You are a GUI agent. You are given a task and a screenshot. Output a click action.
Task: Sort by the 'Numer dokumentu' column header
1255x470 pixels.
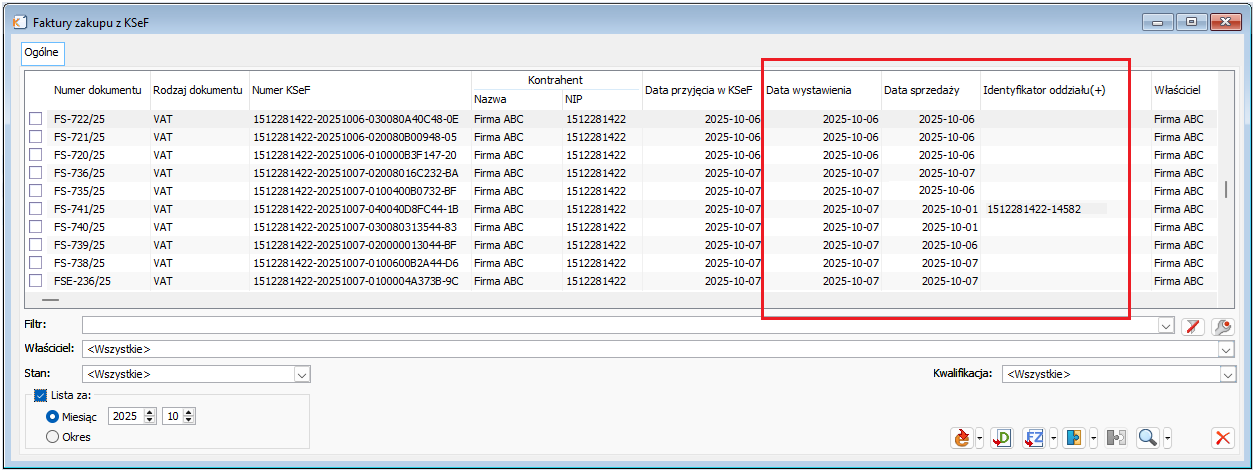98,90
